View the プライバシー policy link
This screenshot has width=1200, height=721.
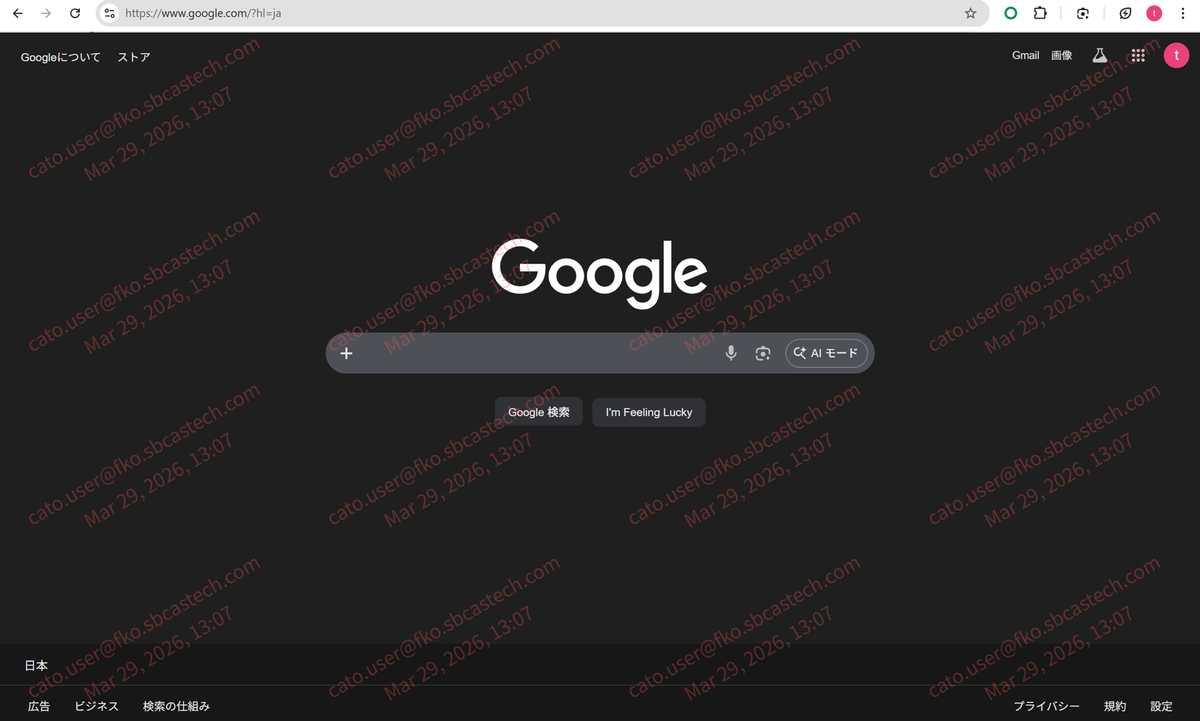click(x=1046, y=705)
